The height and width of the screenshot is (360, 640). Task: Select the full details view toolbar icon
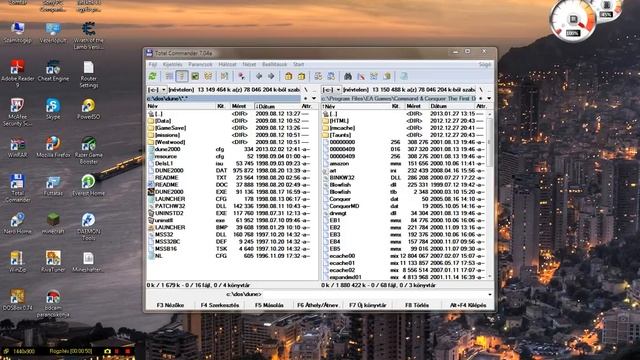coord(182,76)
